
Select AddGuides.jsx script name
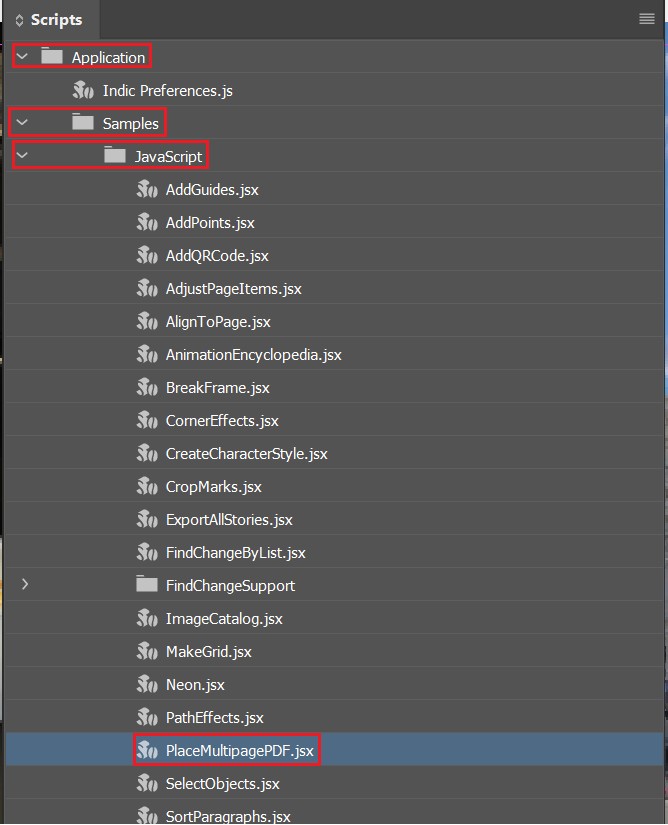click(212, 190)
